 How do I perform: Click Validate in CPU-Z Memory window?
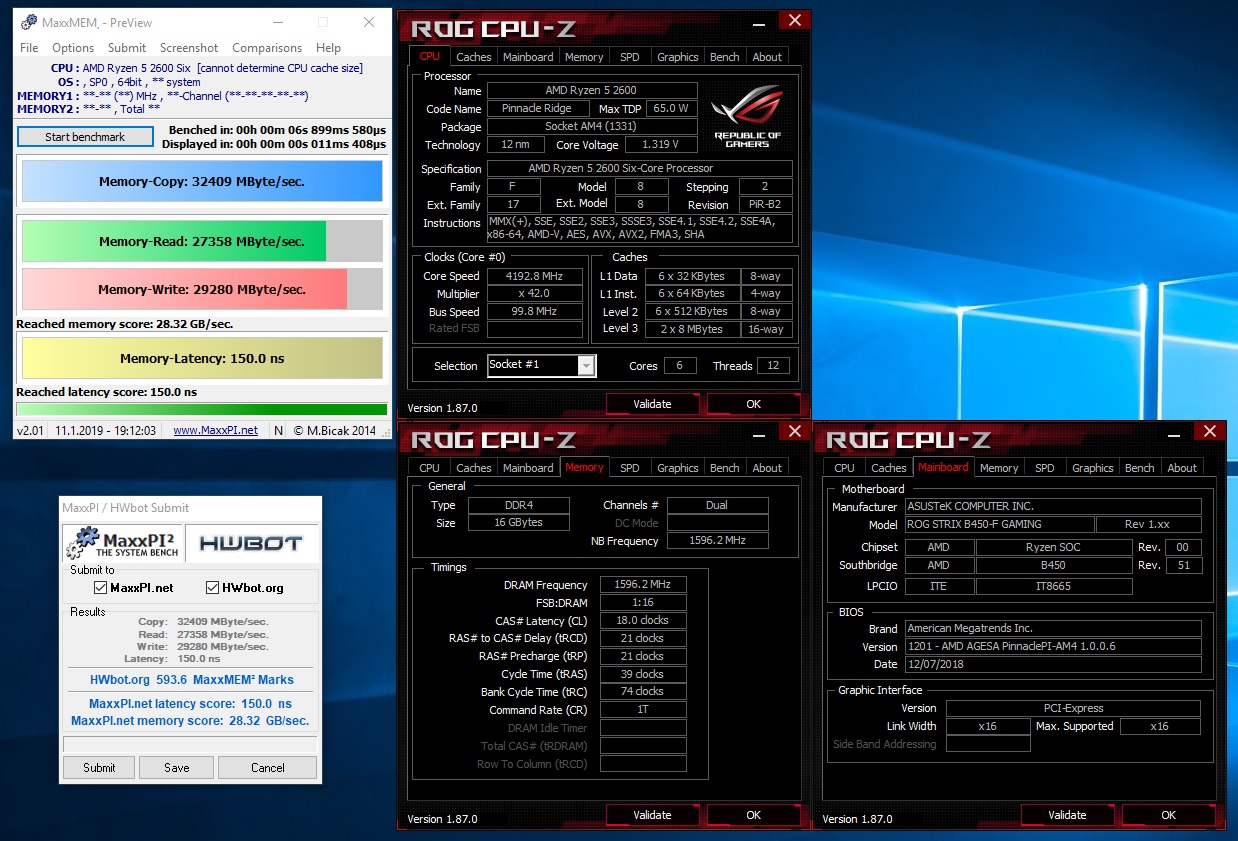point(652,815)
